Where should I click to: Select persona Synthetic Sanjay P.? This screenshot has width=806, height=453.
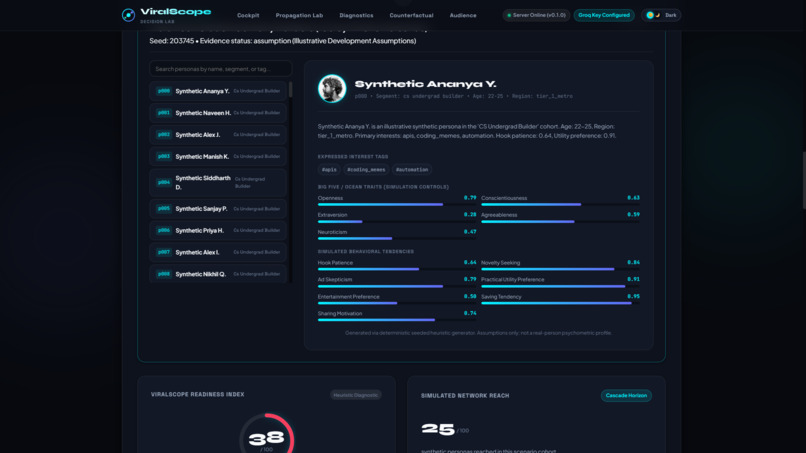point(218,209)
